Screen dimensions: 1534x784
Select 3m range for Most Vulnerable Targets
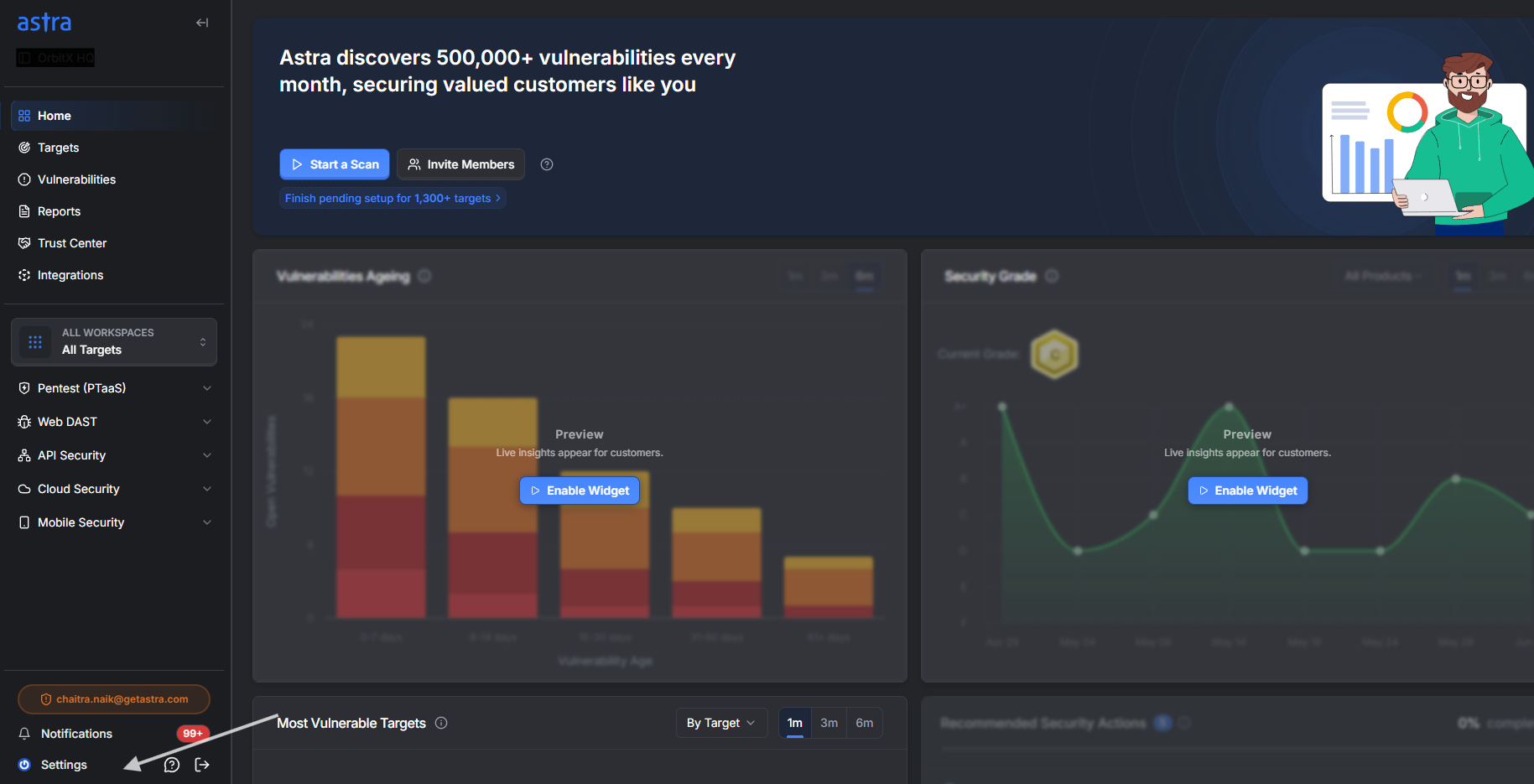pyautogui.click(x=829, y=723)
